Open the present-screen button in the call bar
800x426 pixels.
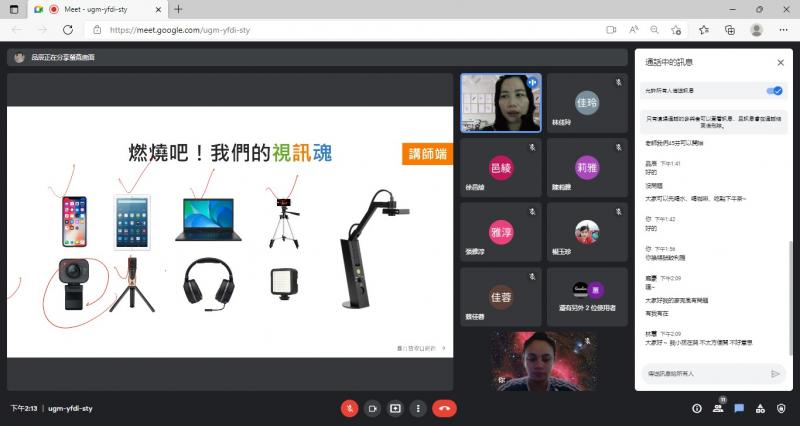pos(395,409)
